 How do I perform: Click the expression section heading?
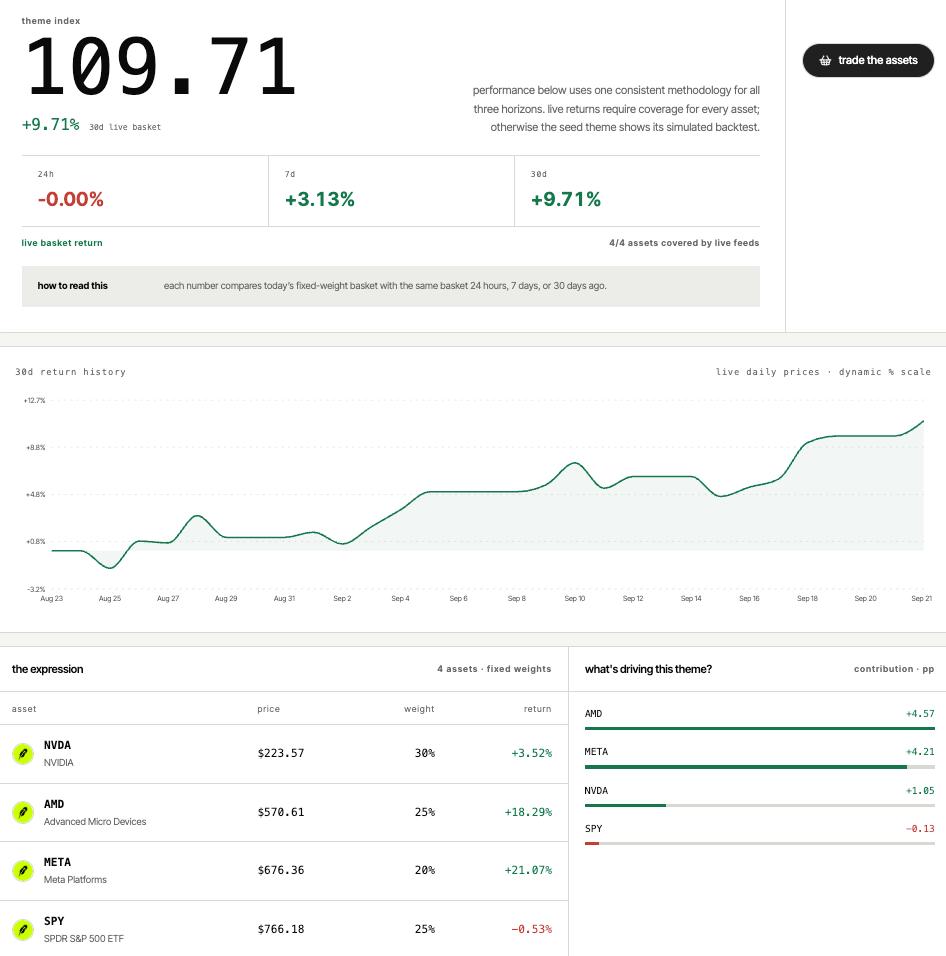point(48,669)
